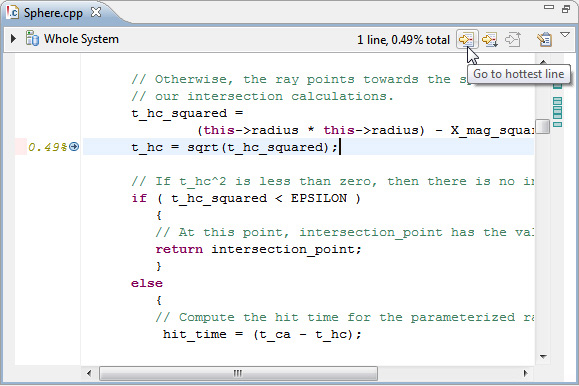This screenshot has width=579, height=386.
Task: Click the go to next hot line icon
Action: 490,39
